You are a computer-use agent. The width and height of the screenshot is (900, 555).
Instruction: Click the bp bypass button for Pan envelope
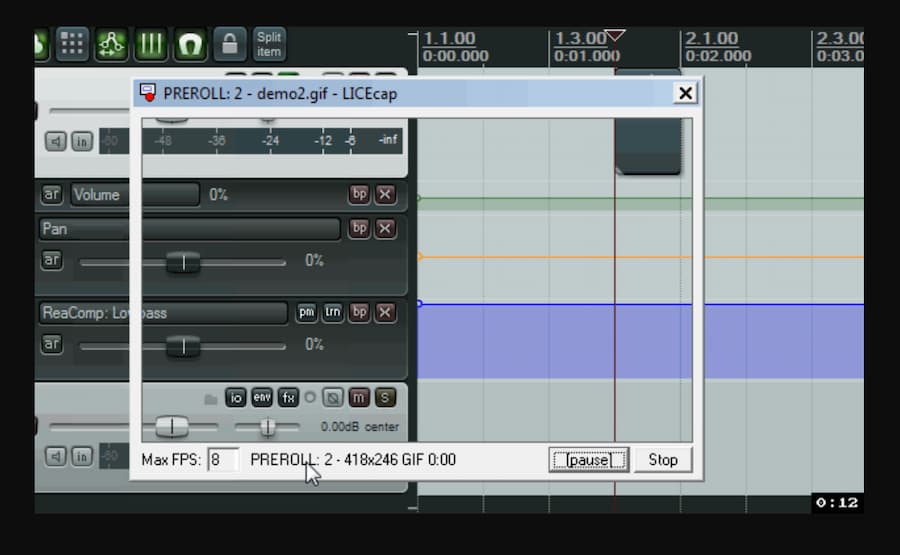click(x=359, y=229)
